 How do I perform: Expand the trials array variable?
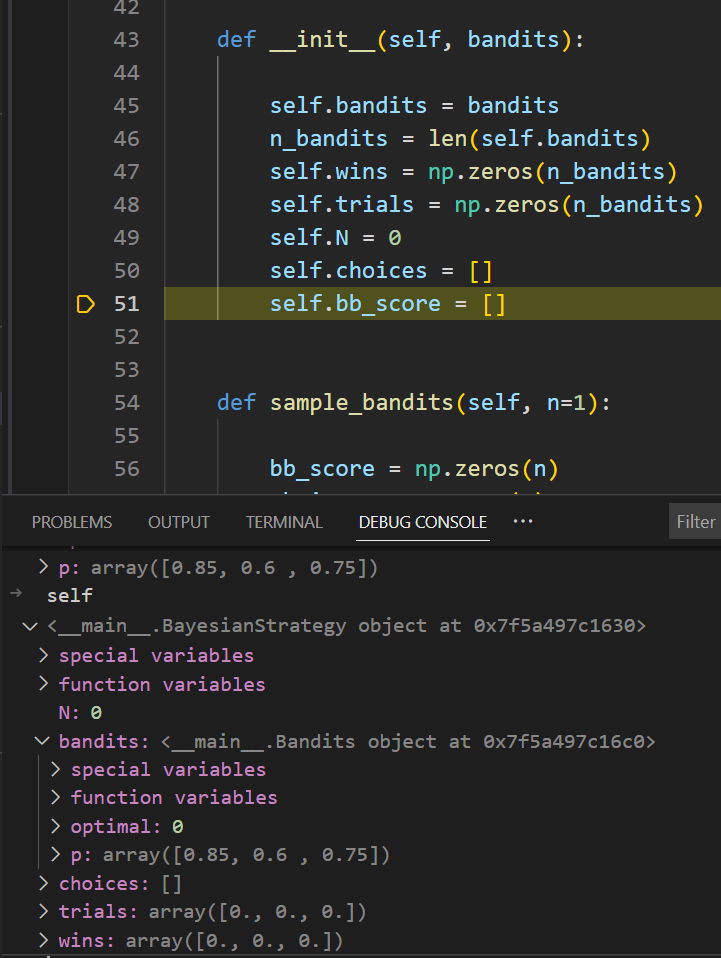(43, 911)
